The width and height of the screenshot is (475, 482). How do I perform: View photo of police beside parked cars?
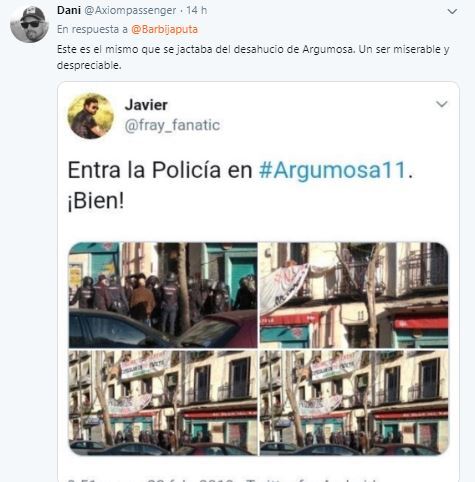(163, 295)
